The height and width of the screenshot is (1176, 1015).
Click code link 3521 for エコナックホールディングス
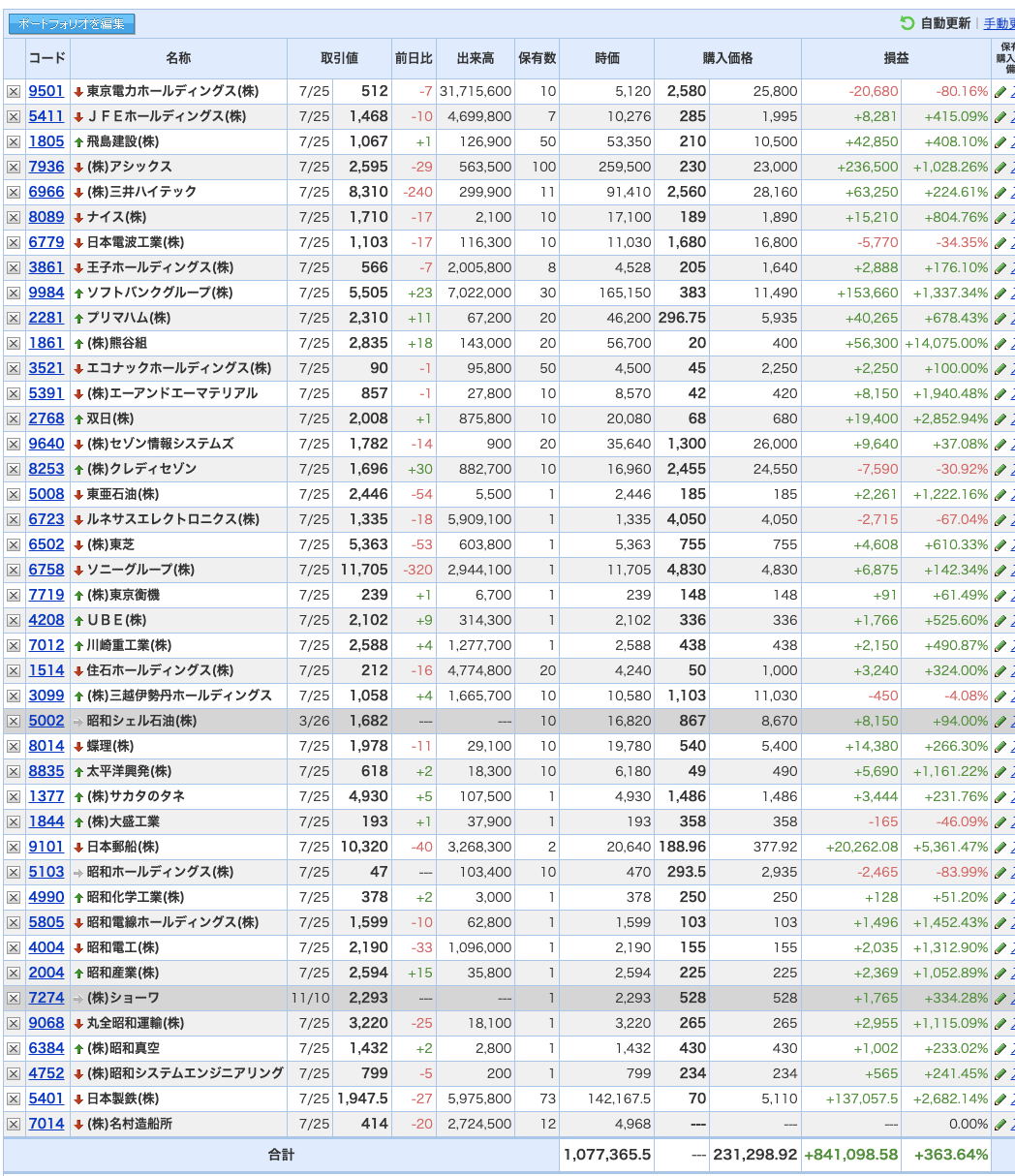click(46, 368)
